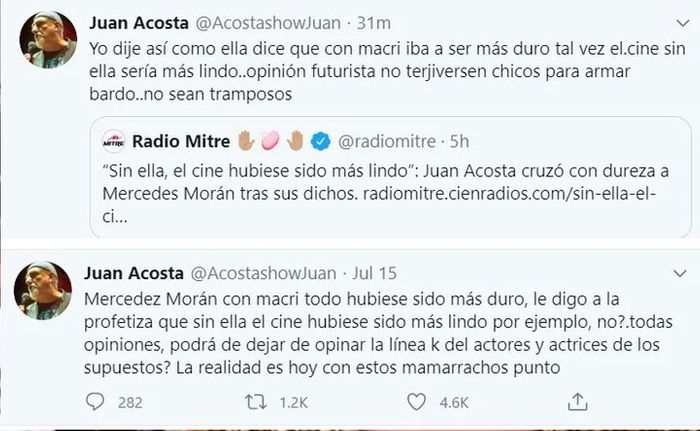Screen dimensions: 700x431
Task: Open the Radio Mitre profile name
Action: (181, 138)
